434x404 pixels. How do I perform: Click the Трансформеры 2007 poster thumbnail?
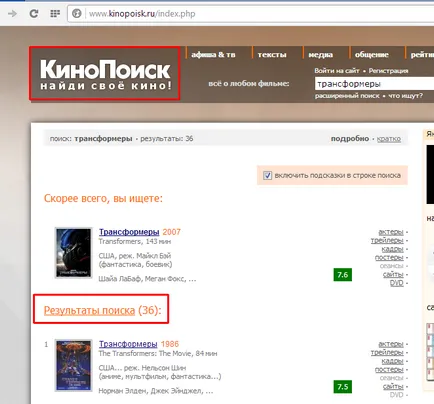coord(73,253)
